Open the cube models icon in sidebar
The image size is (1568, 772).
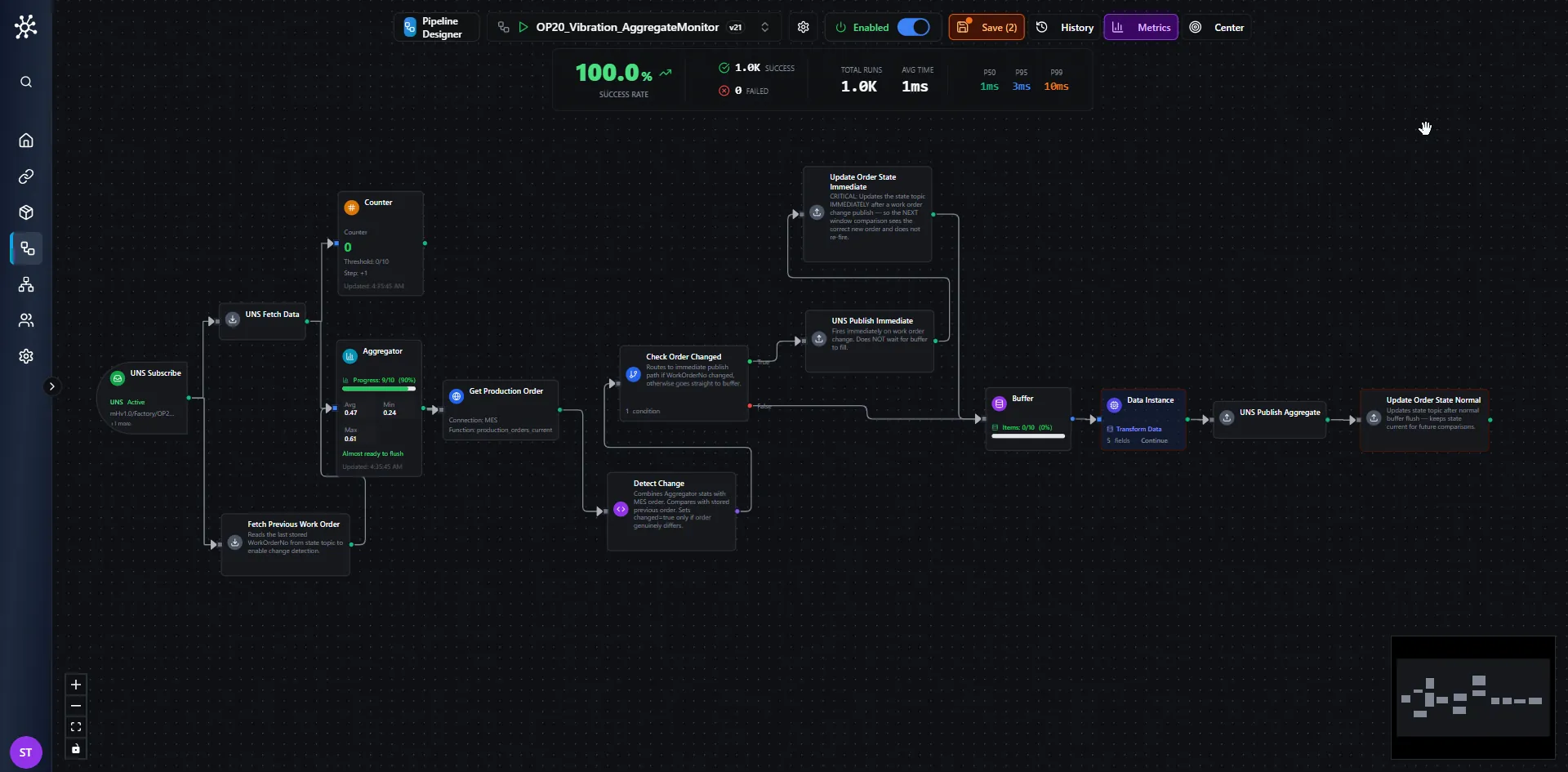(x=26, y=212)
